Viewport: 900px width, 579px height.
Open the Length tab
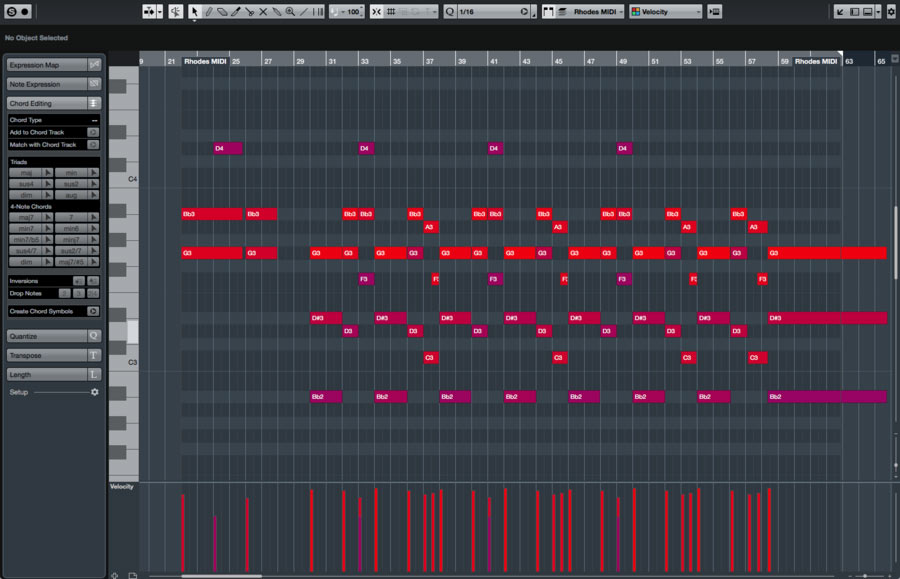47,374
